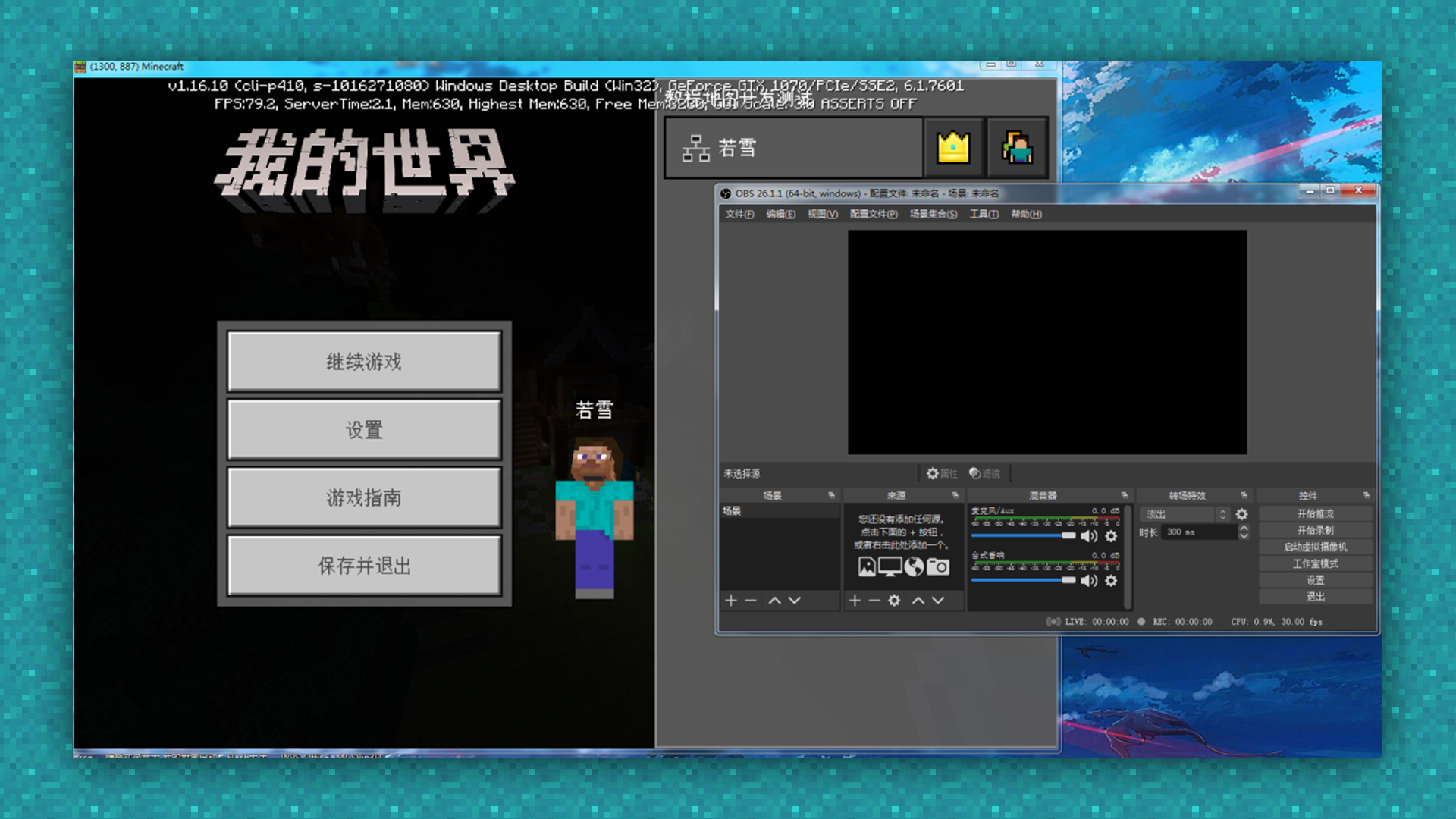
Task: Click the network icon beside 若雪
Action: (695, 149)
